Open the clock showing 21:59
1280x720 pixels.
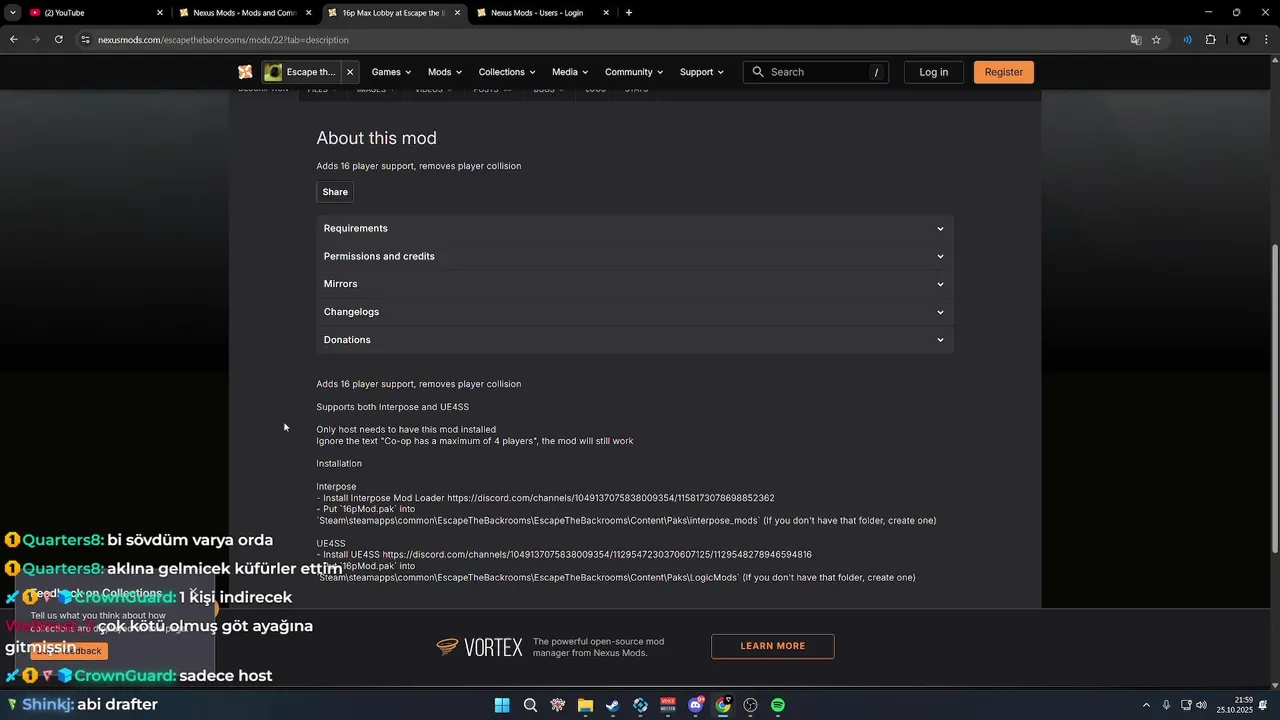click(1235, 705)
